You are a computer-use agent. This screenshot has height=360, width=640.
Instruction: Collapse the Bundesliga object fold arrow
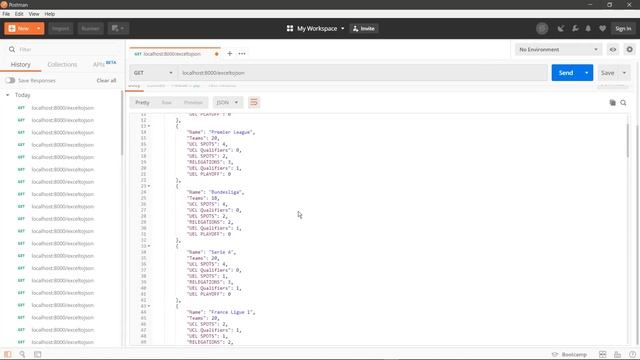(149, 186)
